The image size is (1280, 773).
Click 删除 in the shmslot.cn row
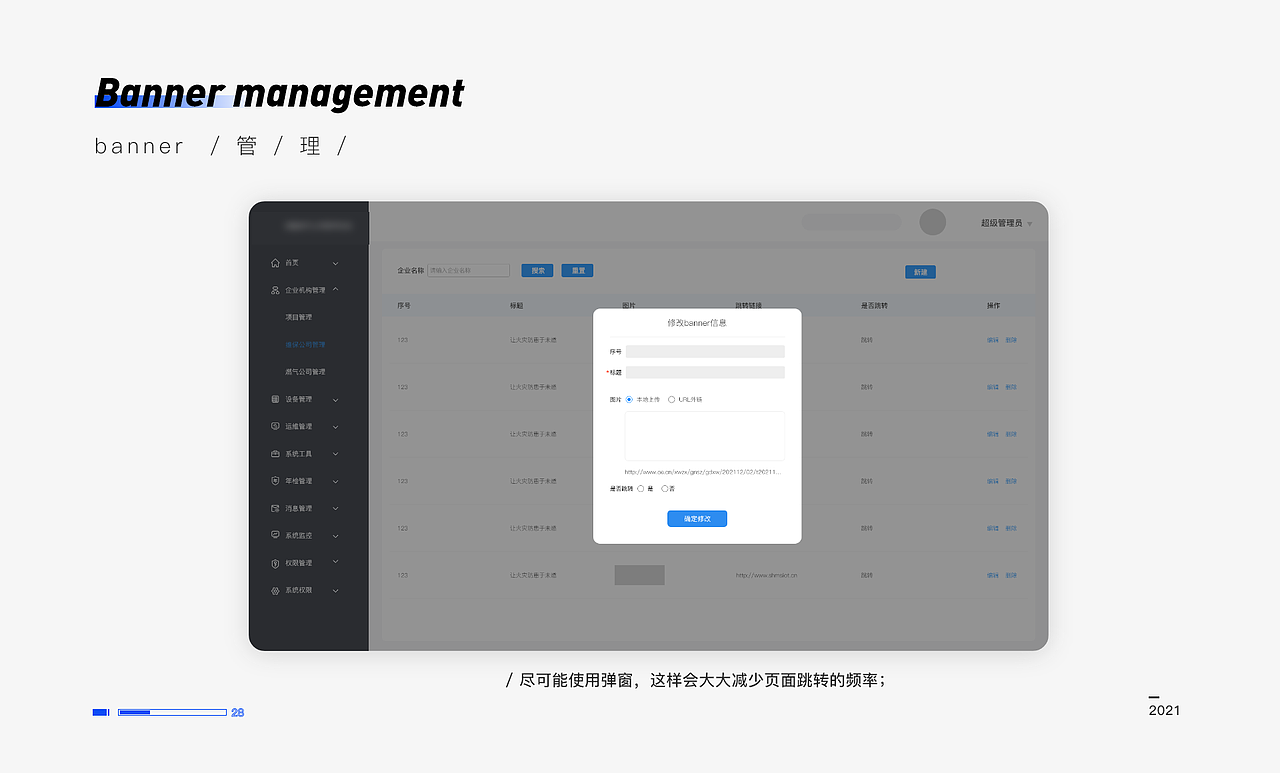coord(1011,575)
